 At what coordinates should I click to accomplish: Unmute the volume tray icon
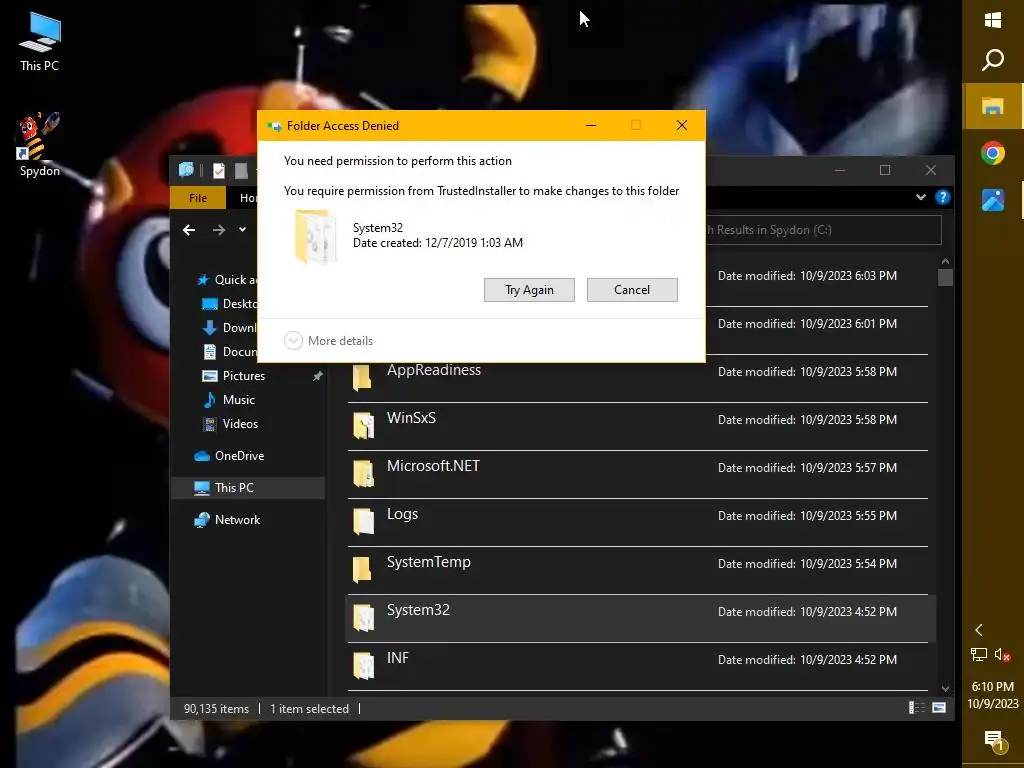[1002, 654]
